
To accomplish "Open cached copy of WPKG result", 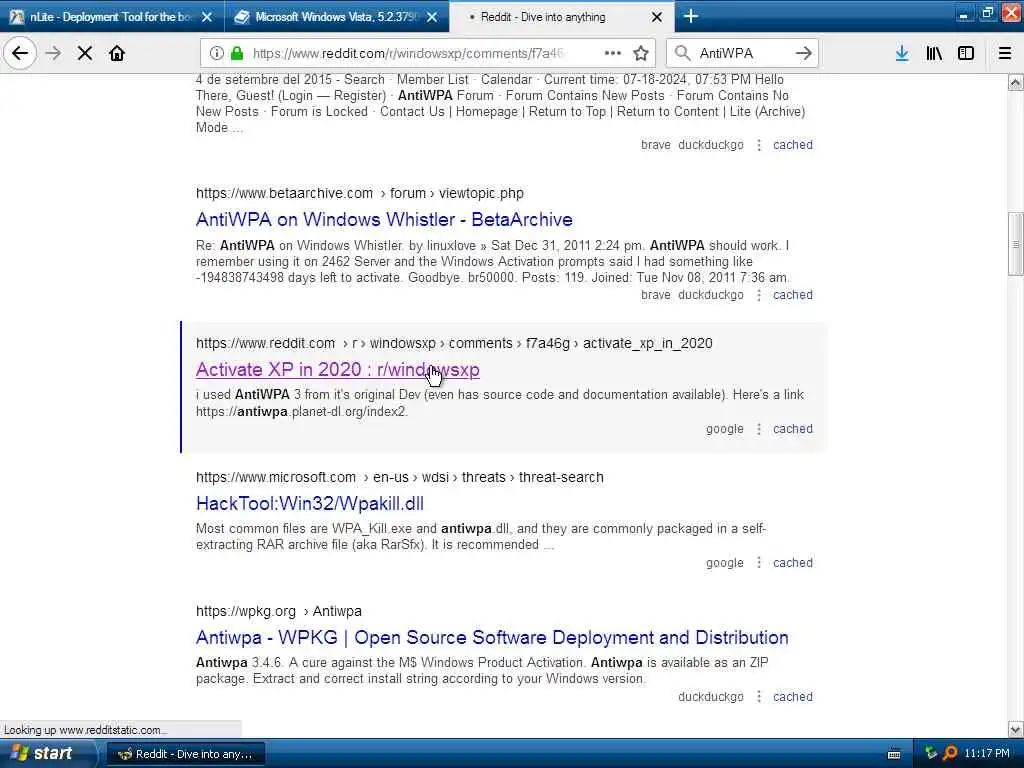I will (793, 697).
